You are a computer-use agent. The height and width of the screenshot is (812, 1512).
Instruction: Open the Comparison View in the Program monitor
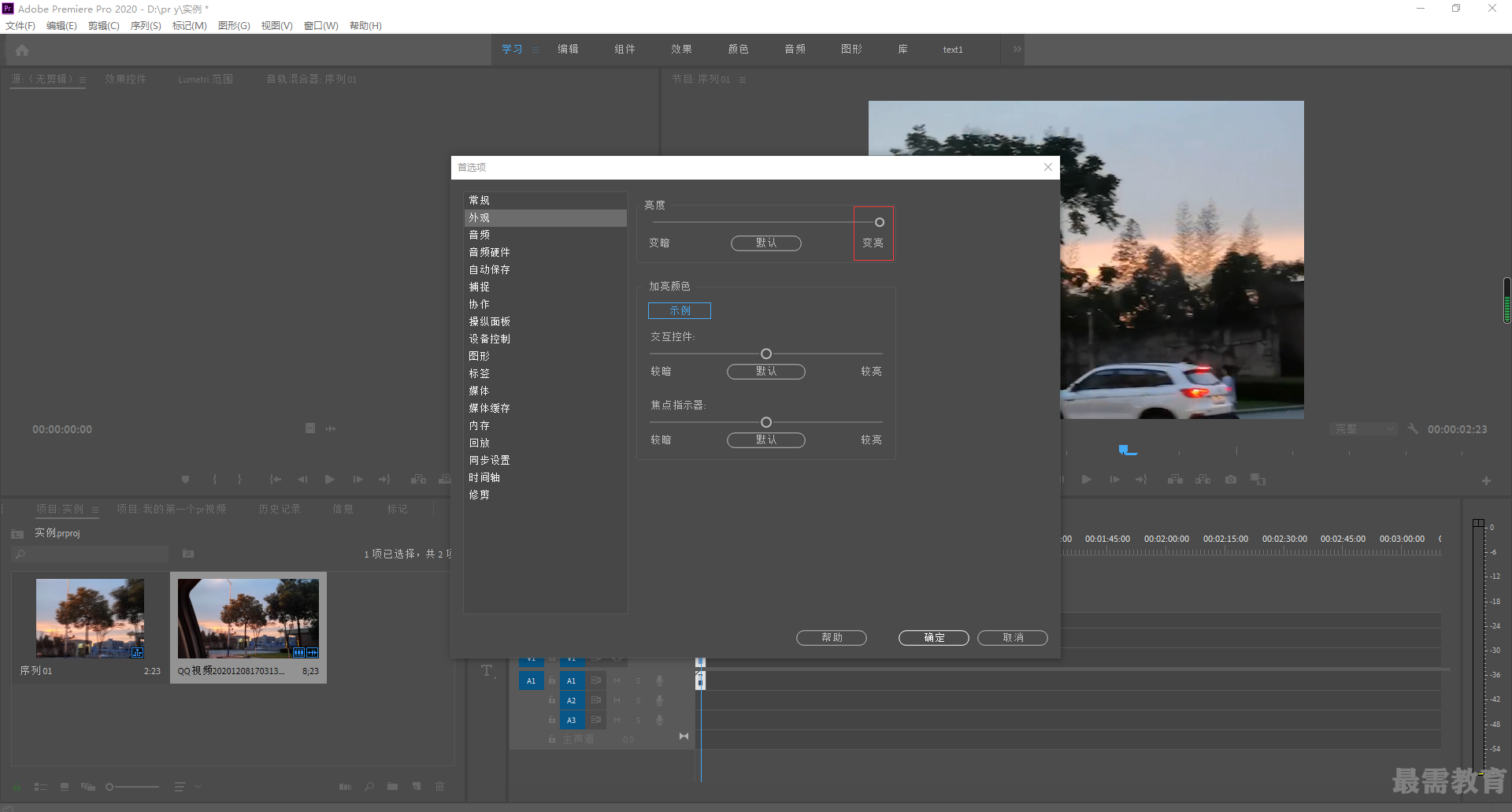1258,480
